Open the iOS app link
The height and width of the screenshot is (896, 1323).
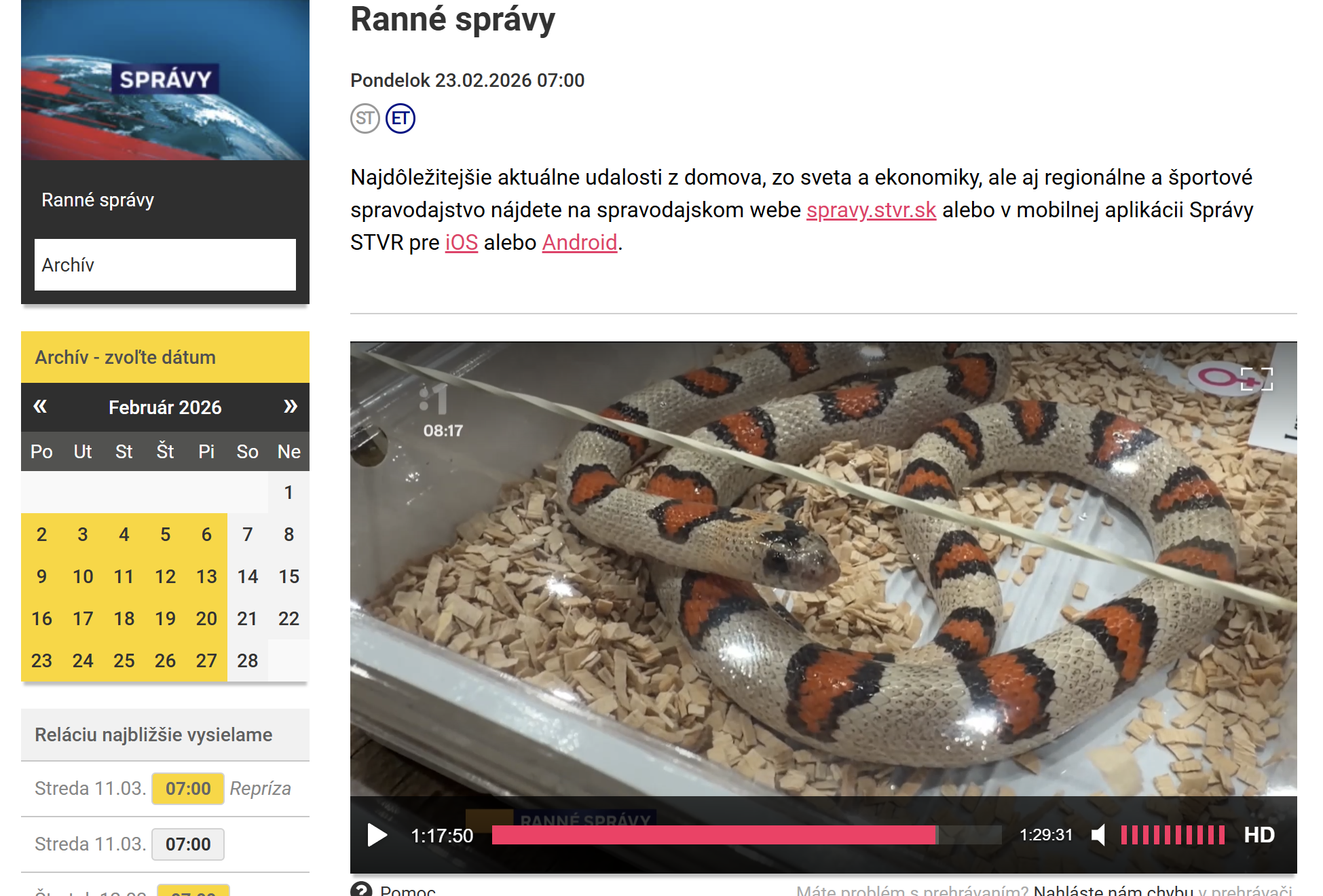[462, 242]
